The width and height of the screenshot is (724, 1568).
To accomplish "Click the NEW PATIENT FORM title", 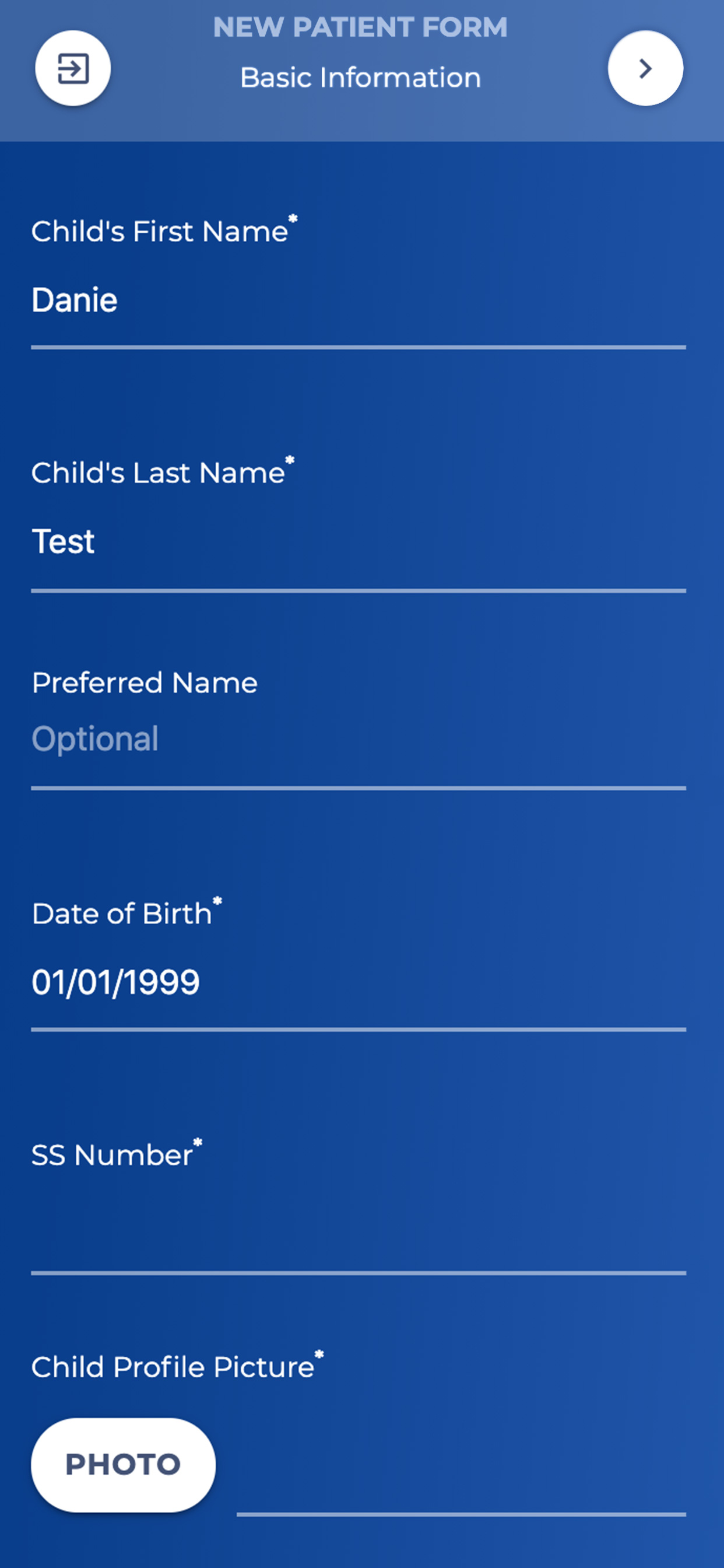I will pyautogui.click(x=360, y=27).
